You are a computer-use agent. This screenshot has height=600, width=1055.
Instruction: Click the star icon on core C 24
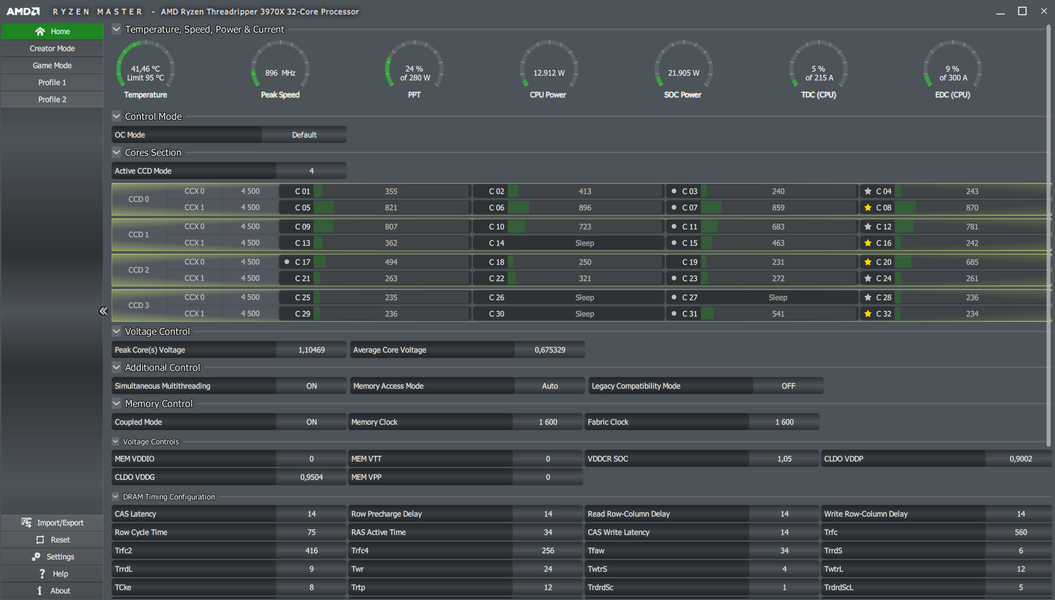[x=868, y=278]
